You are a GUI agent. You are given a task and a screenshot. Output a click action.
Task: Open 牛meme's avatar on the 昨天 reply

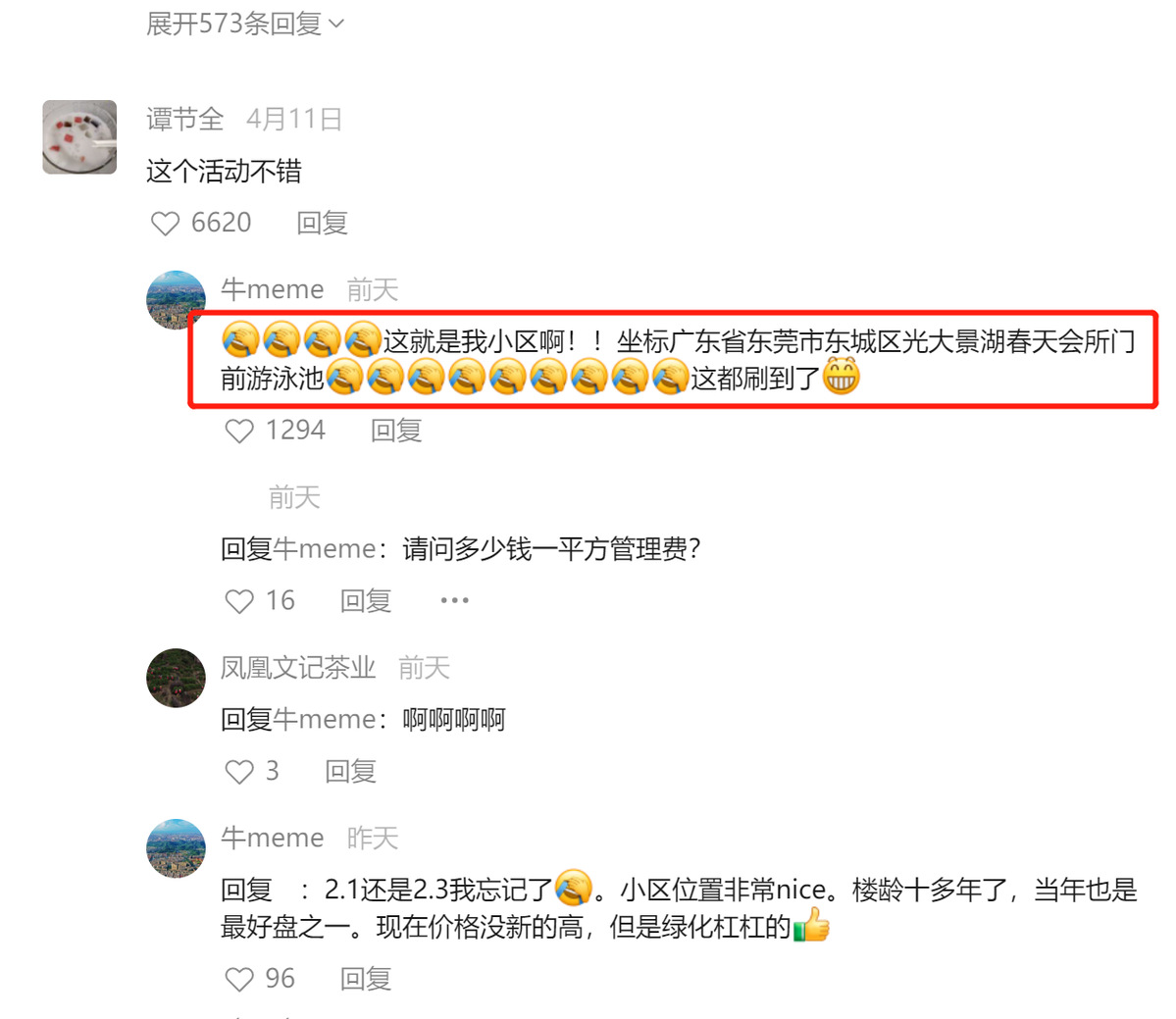click(x=176, y=848)
